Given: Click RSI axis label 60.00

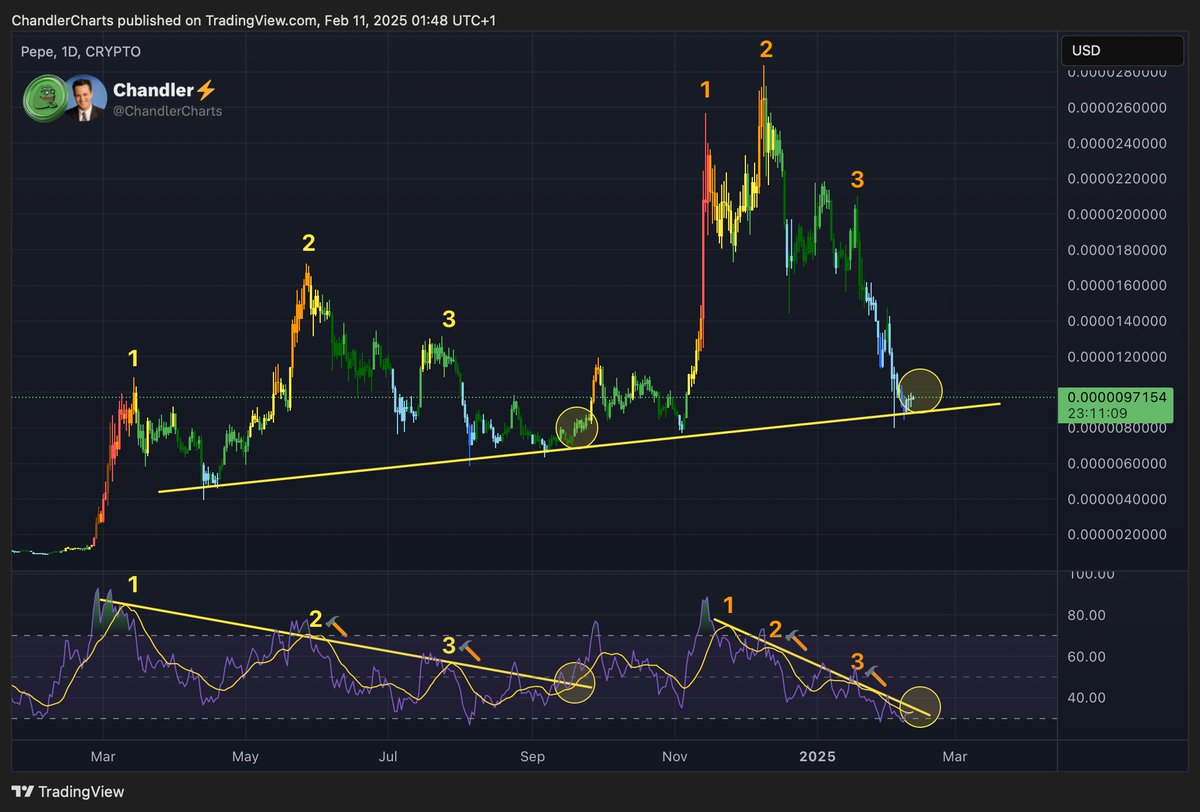Looking at the screenshot, I should click(x=1085, y=657).
